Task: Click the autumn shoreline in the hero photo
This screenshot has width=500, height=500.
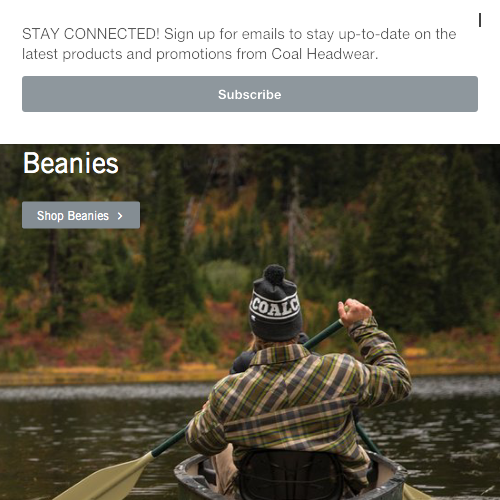Action: click(x=100, y=370)
